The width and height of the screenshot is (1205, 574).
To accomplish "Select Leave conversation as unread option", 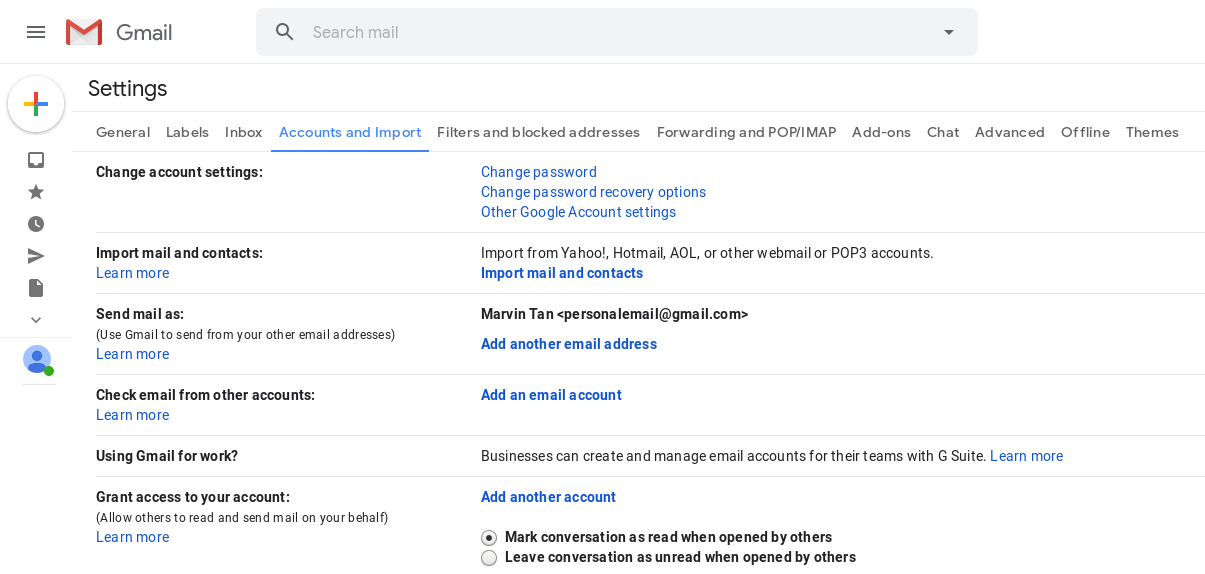I will click(x=489, y=558).
